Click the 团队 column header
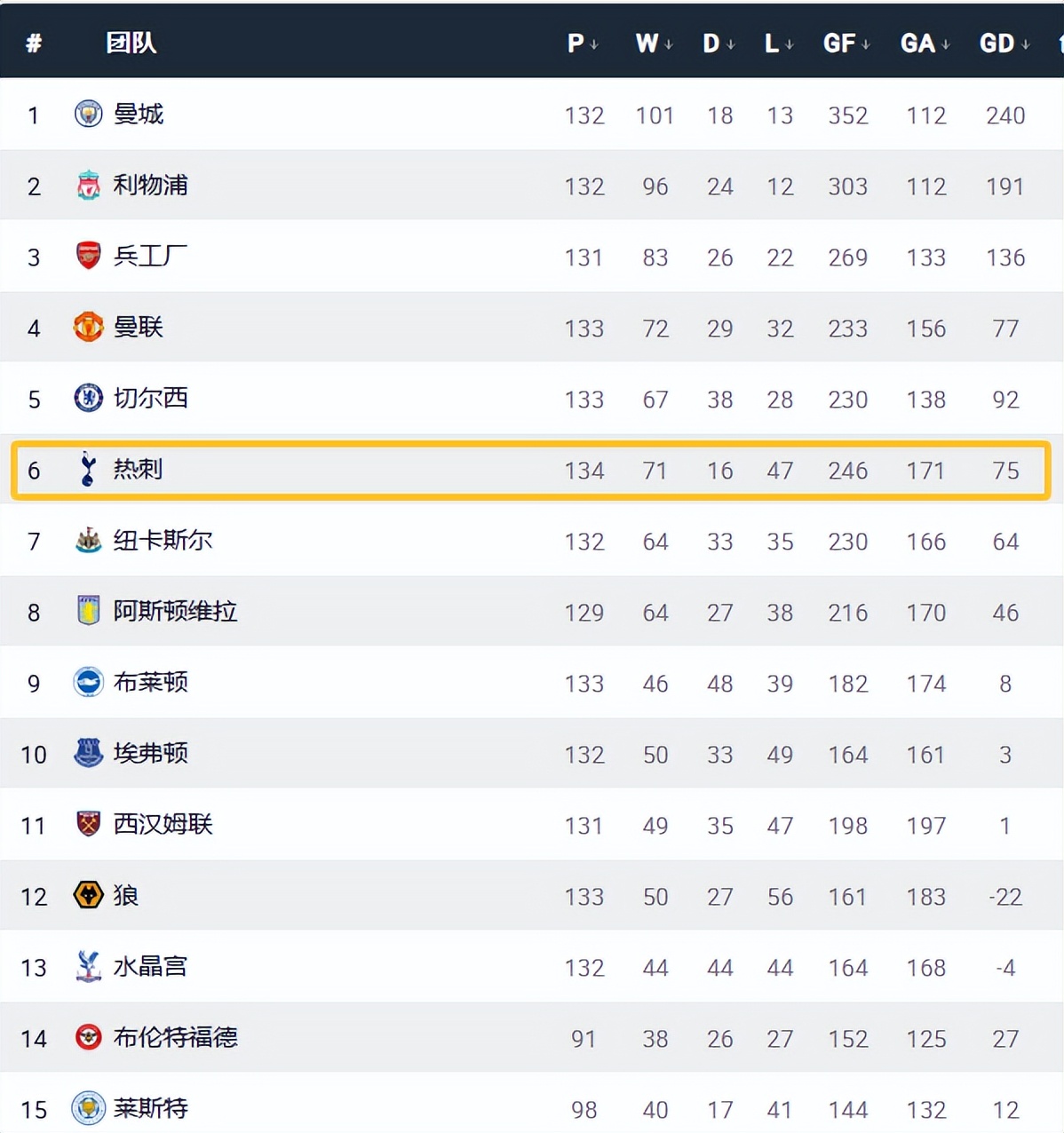 click(131, 43)
